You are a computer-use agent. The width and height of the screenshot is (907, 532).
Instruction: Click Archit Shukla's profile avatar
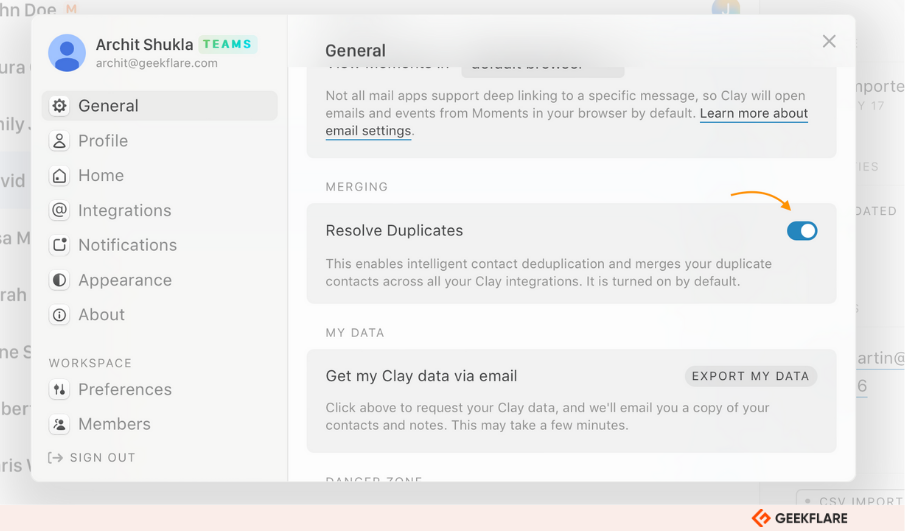point(67,53)
